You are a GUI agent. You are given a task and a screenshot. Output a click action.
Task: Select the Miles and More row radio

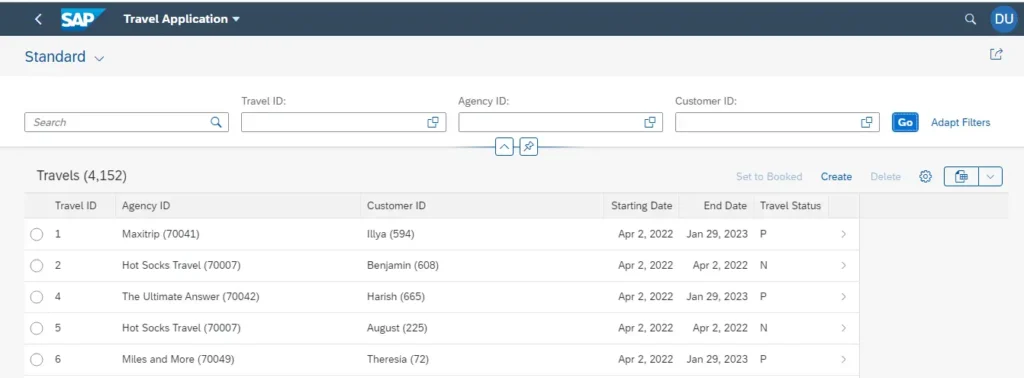[x=37, y=359]
